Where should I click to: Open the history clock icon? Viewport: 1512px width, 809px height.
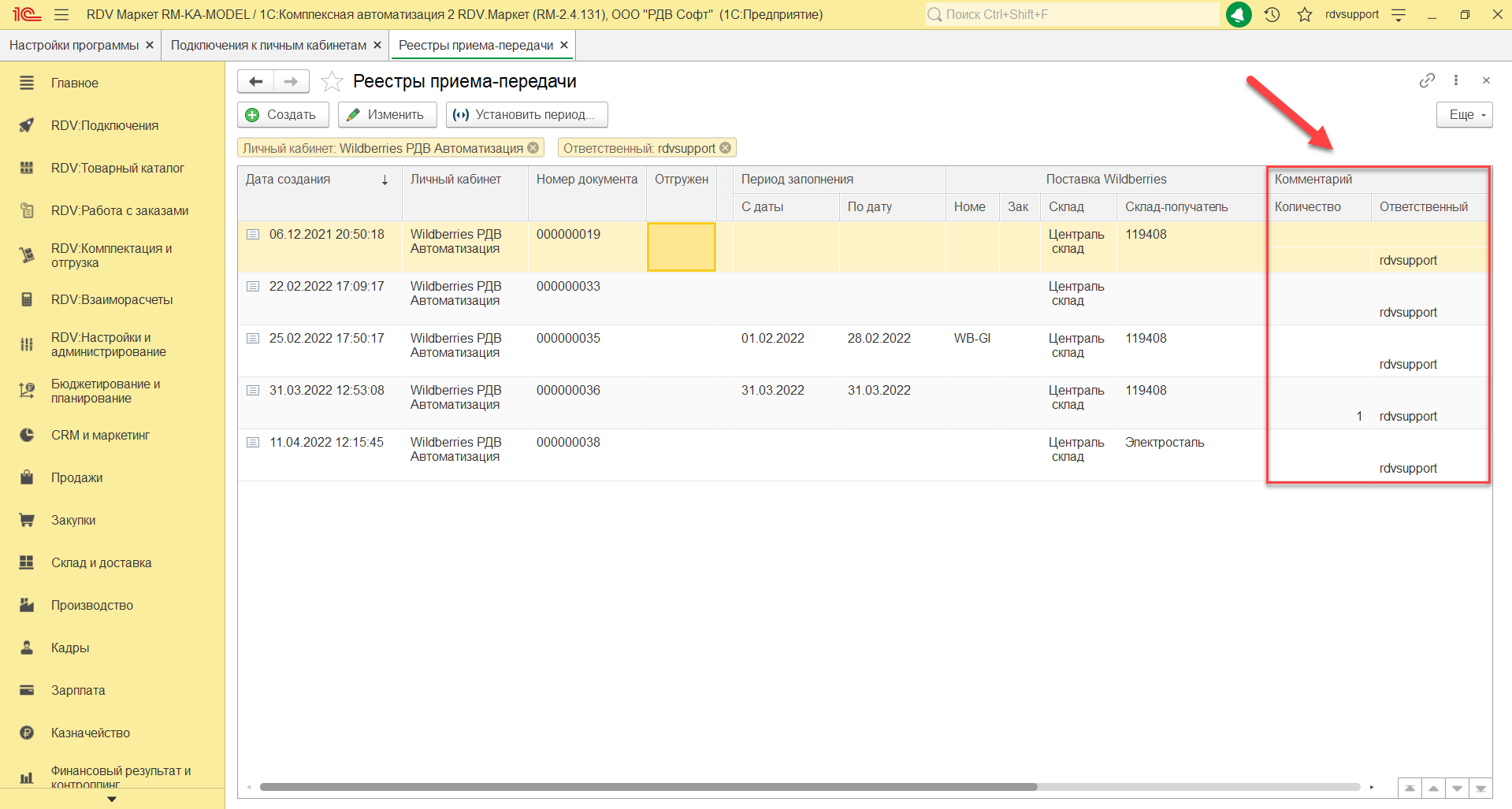pyautogui.click(x=1272, y=15)
